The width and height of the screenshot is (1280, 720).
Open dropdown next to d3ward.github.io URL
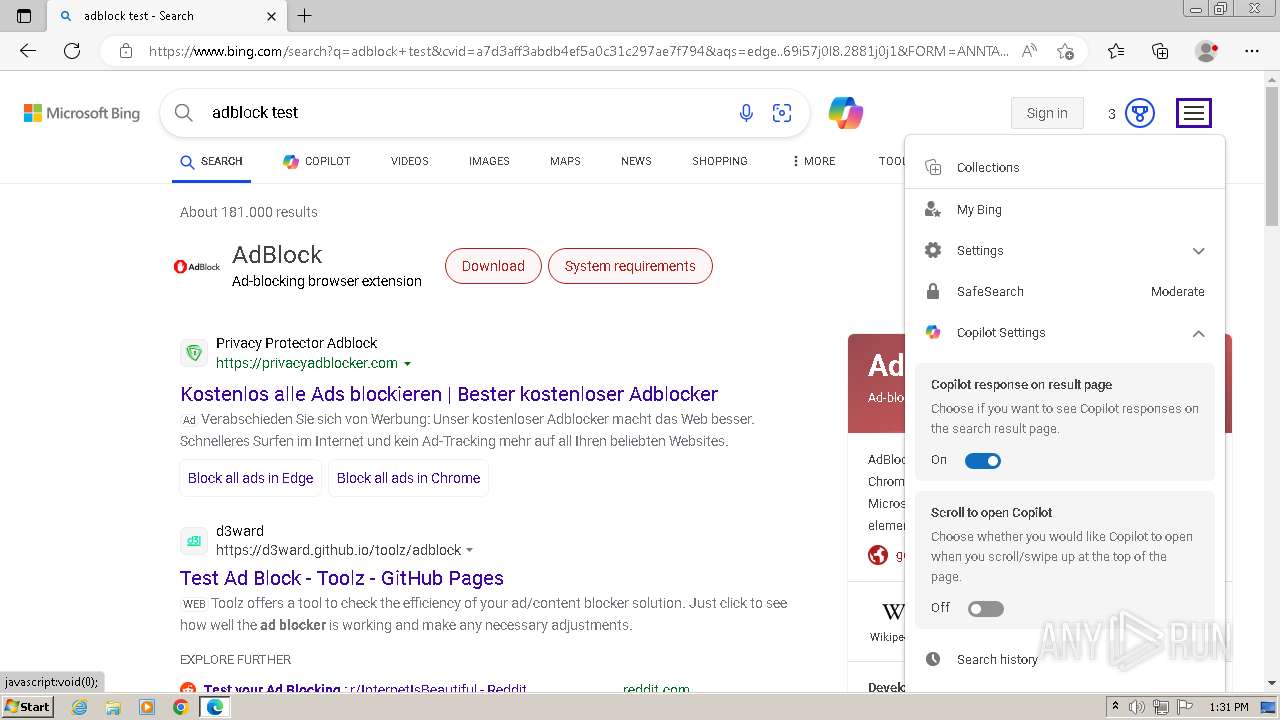[469, 551]
